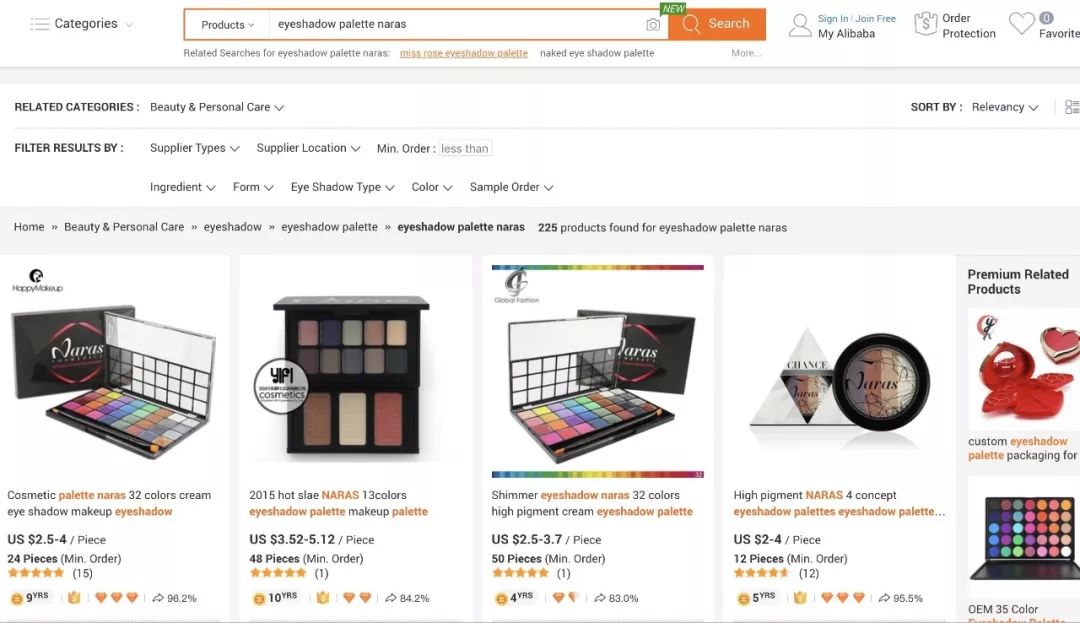The width and height of the screenshot is (1080, 623).
Task: Click the camera image search icon
Action: (x=653, y=25)
